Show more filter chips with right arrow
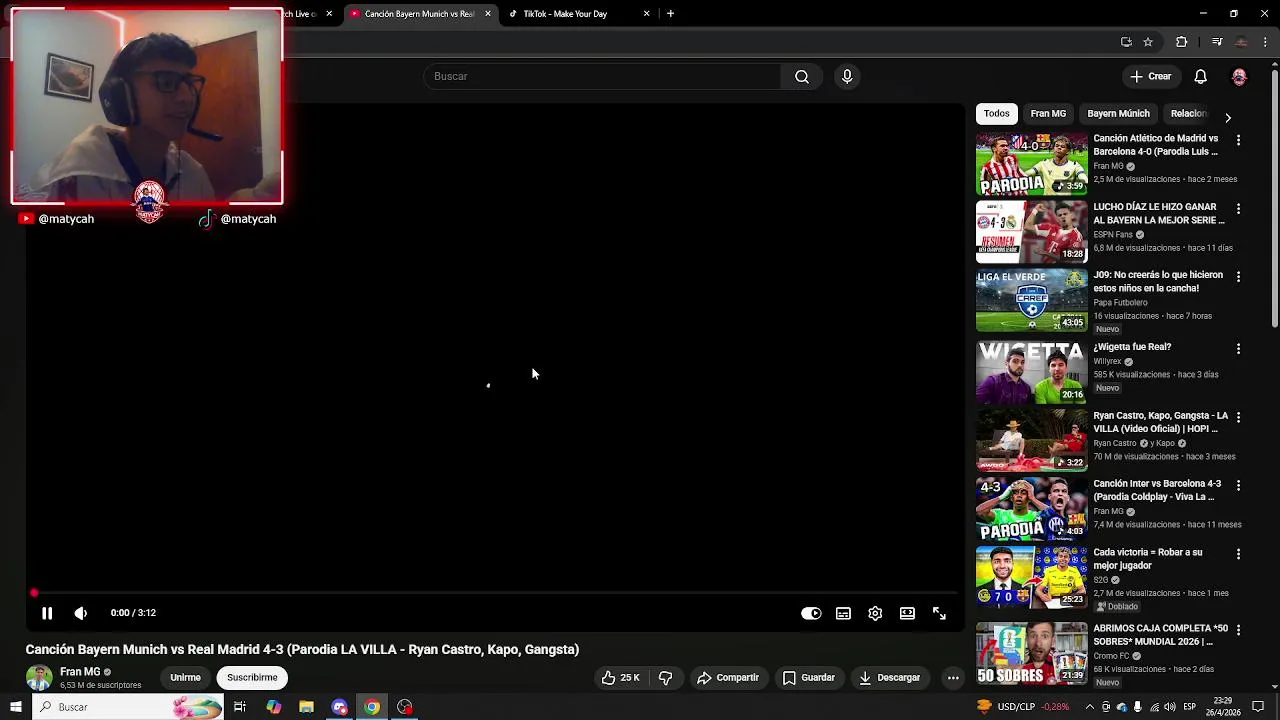Screen dimensions: 1280x720 (x=1228, y=117)
